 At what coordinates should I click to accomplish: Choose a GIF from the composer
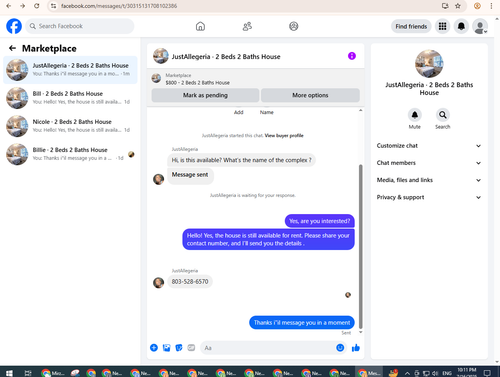[191, 348]
